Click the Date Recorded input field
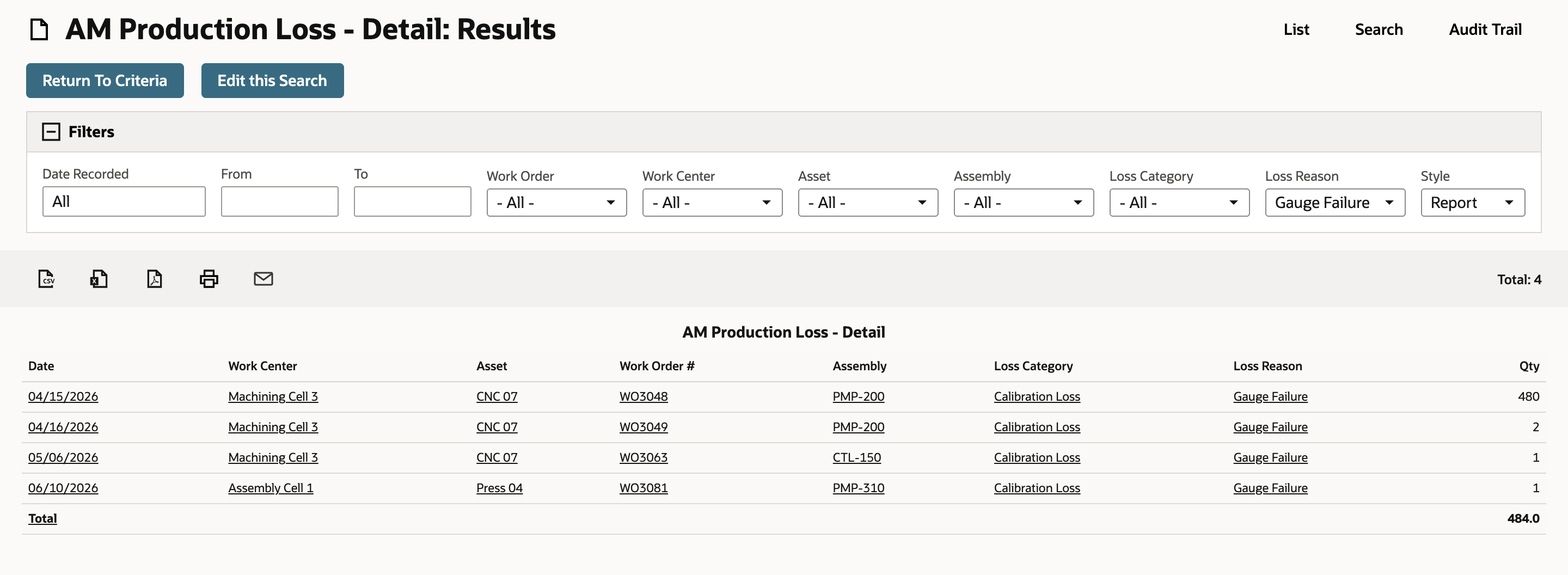Image resolution: width=1568 pixels, height=575 pixels. click(x=124, y=201)
